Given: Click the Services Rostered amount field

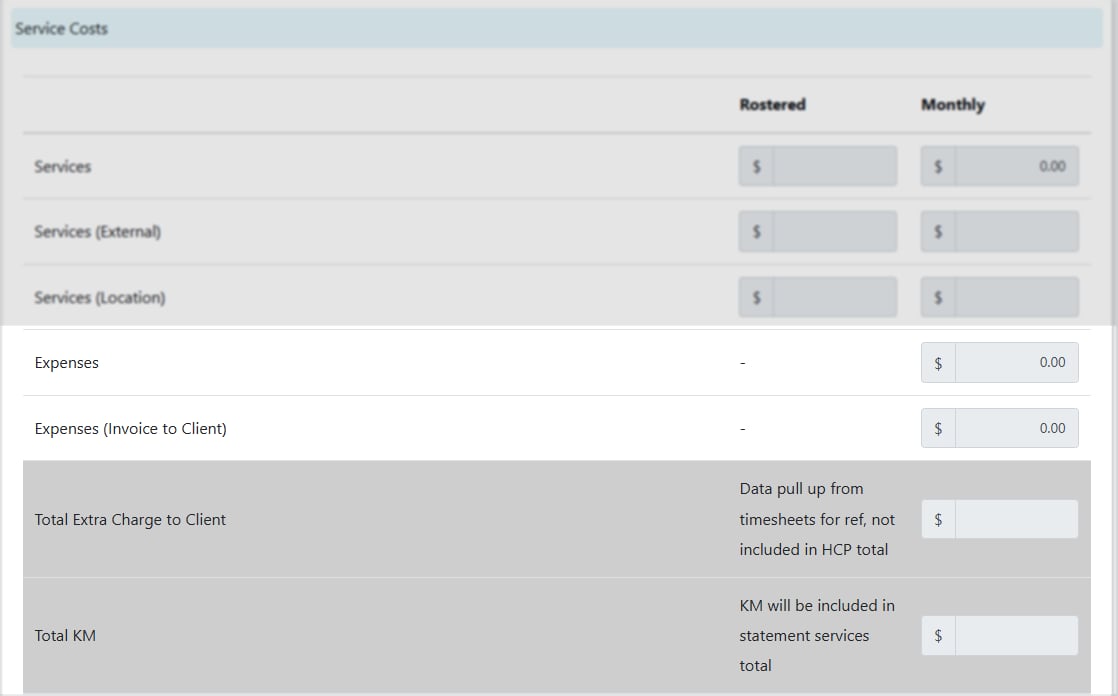Looking at the screenshot, I should coord(835,166).
